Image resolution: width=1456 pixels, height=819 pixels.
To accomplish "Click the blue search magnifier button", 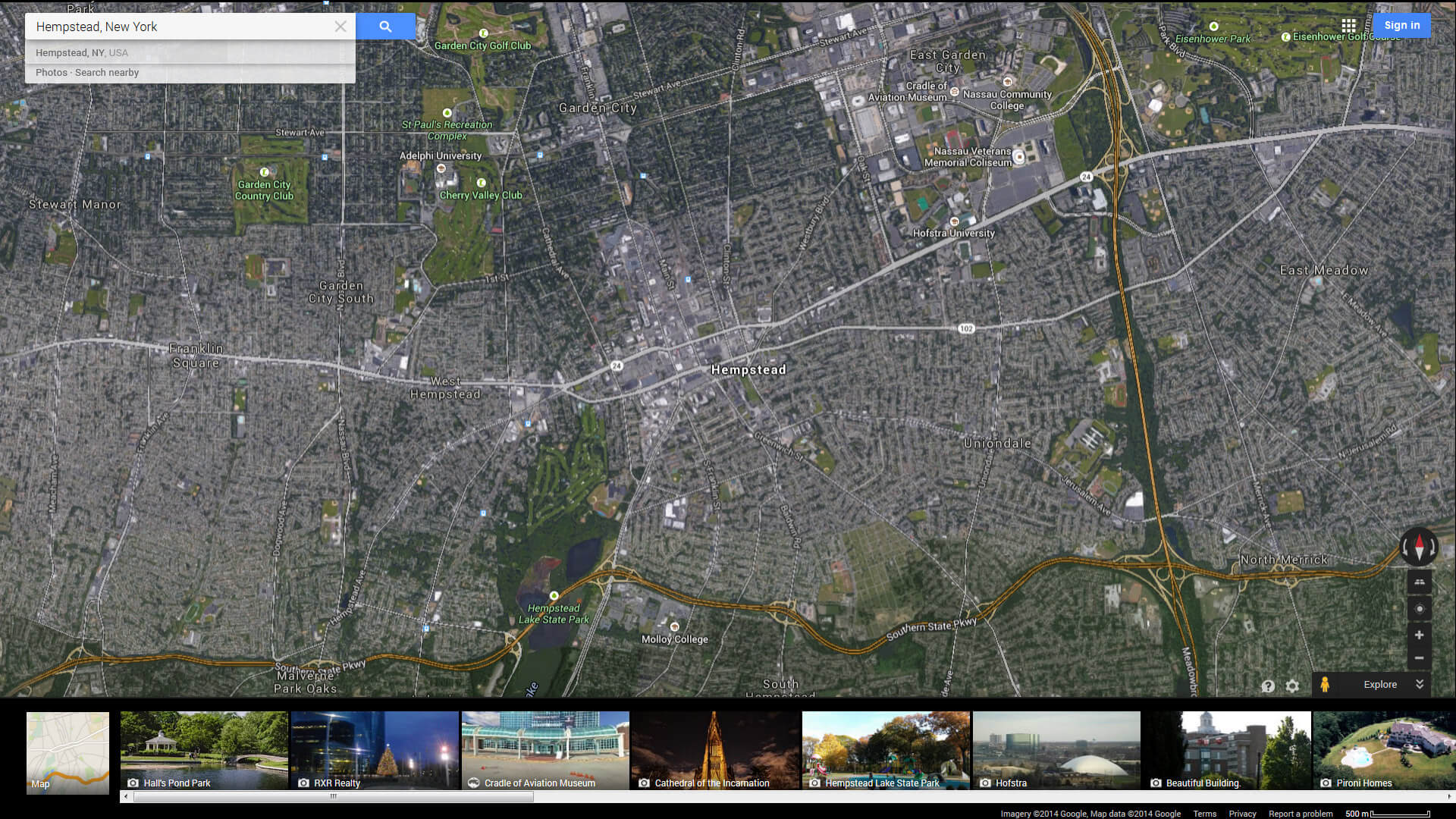I will (385, 27).
